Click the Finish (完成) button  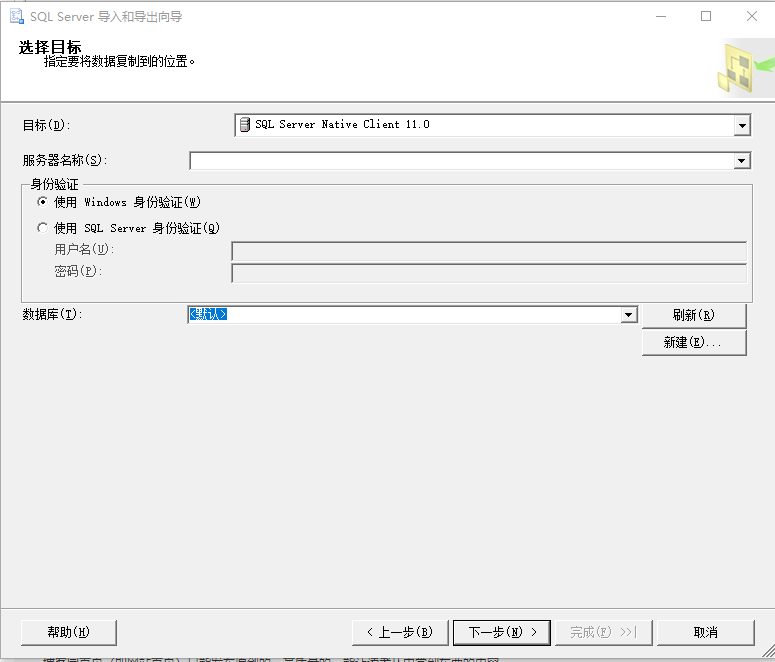coord(604,632)
